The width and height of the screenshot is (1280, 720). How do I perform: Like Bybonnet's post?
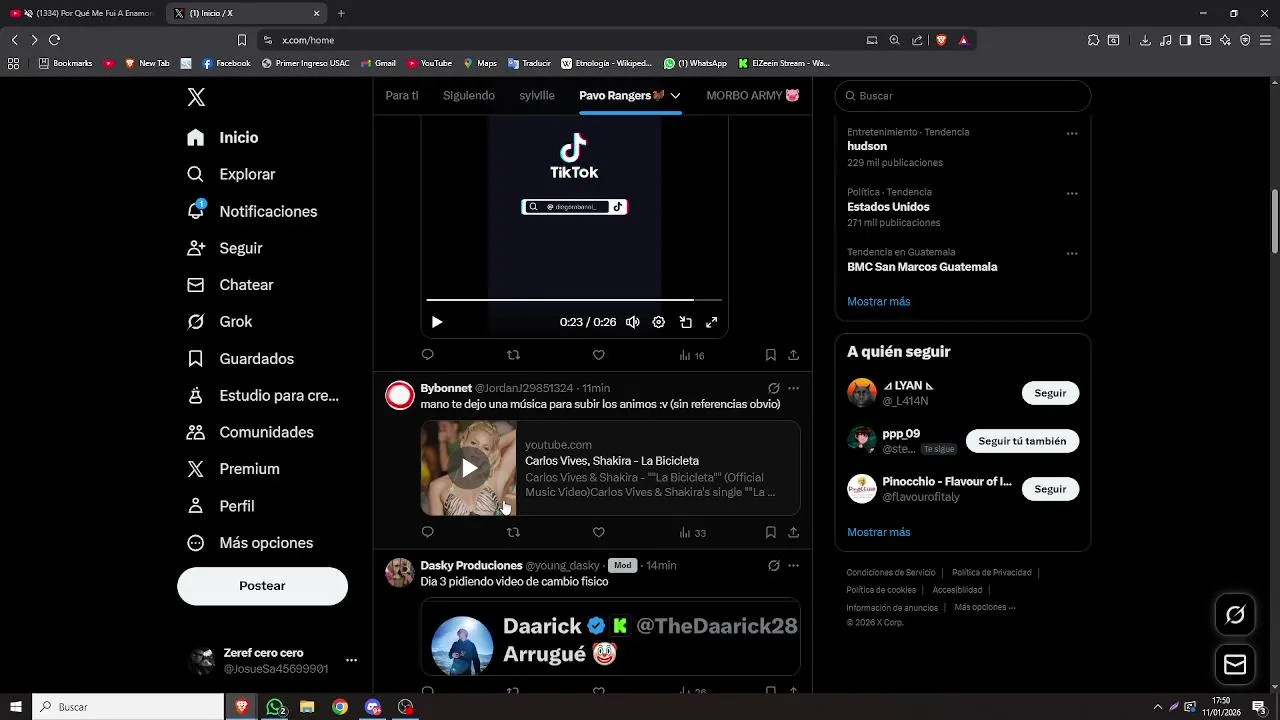click(x=599, y=533)
